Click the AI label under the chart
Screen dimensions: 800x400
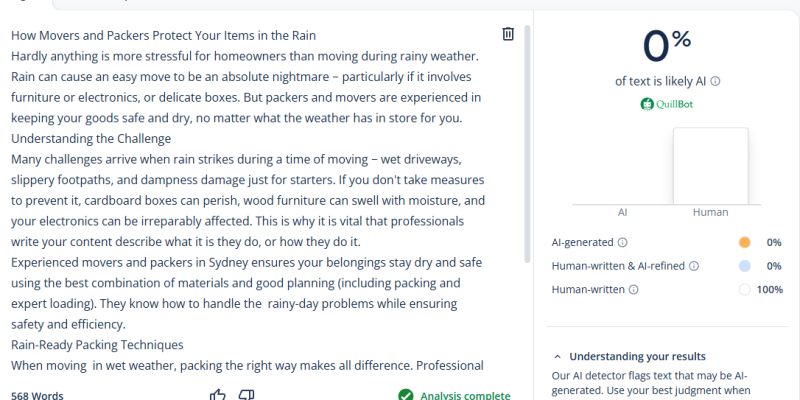click(622, 212)
